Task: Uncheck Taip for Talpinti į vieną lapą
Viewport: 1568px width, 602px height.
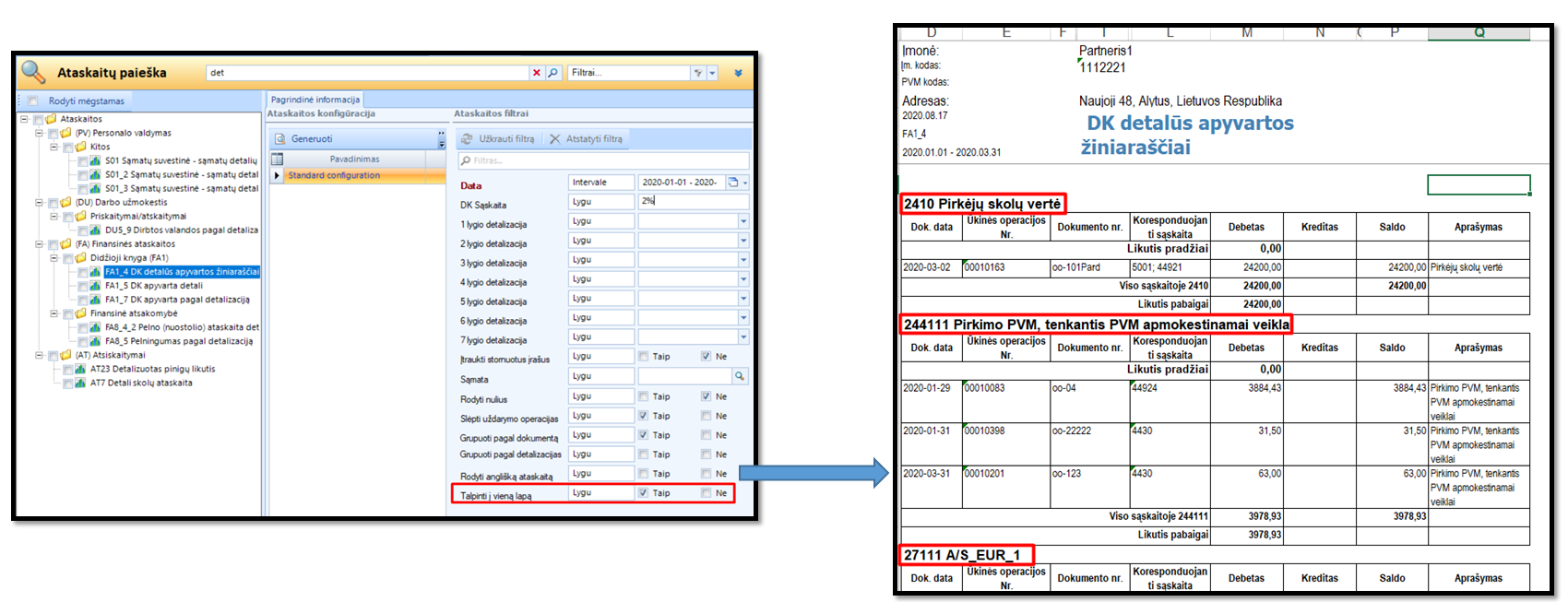Action: pyautogui.click(x=643, y=493)
